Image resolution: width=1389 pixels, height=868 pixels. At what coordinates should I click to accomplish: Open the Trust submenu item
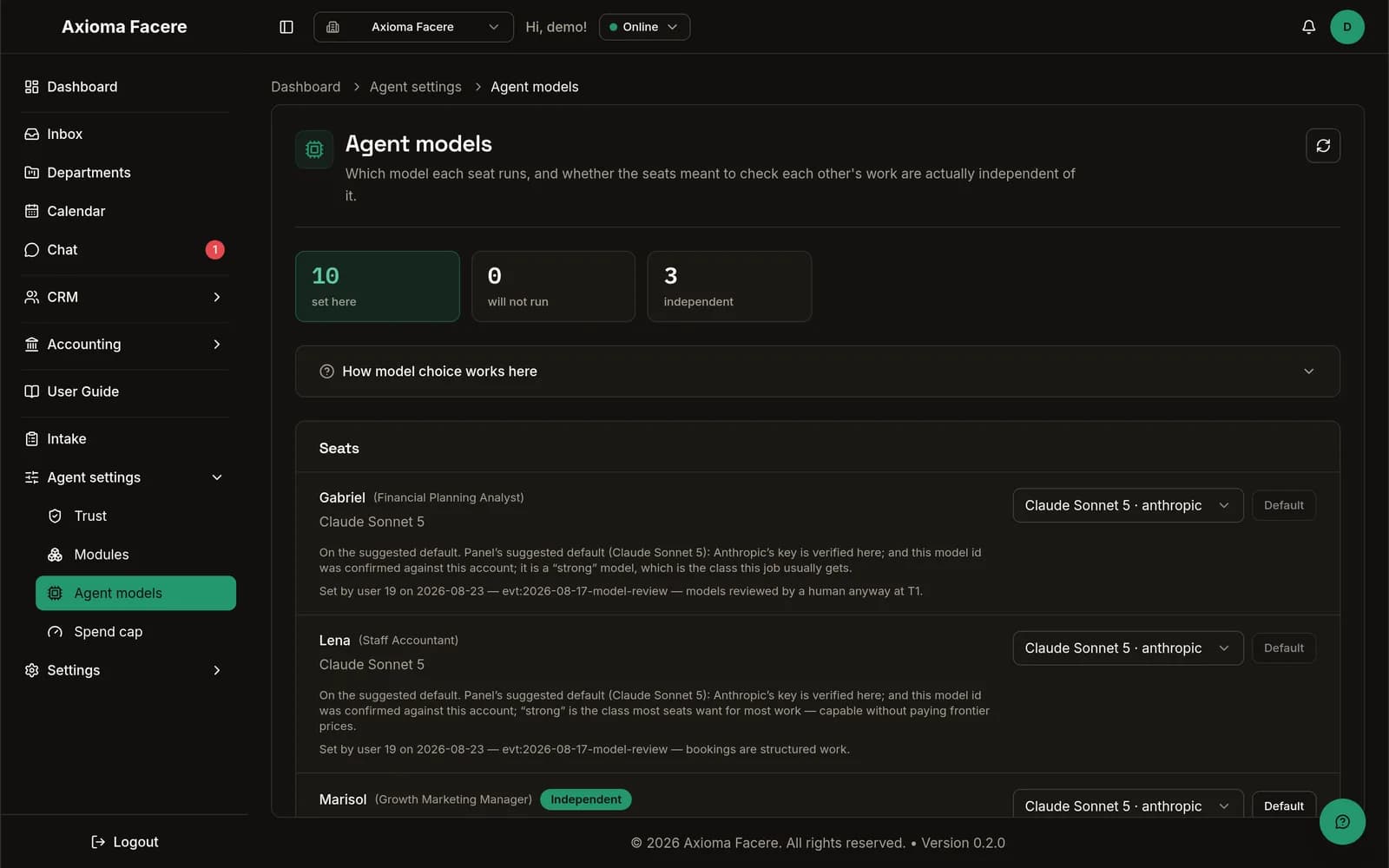(x=135, y=516)
